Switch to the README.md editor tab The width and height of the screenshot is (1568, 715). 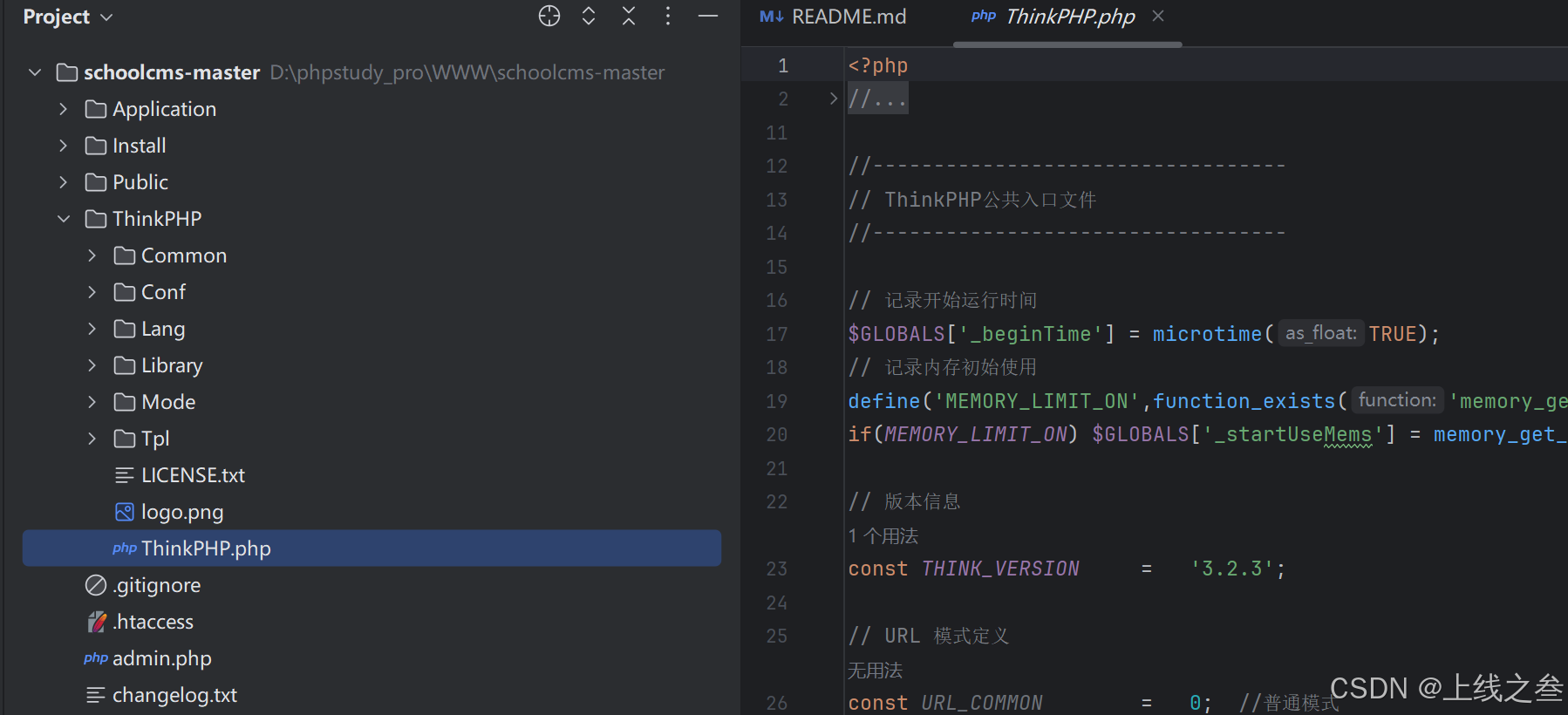(x=833, y=17)
